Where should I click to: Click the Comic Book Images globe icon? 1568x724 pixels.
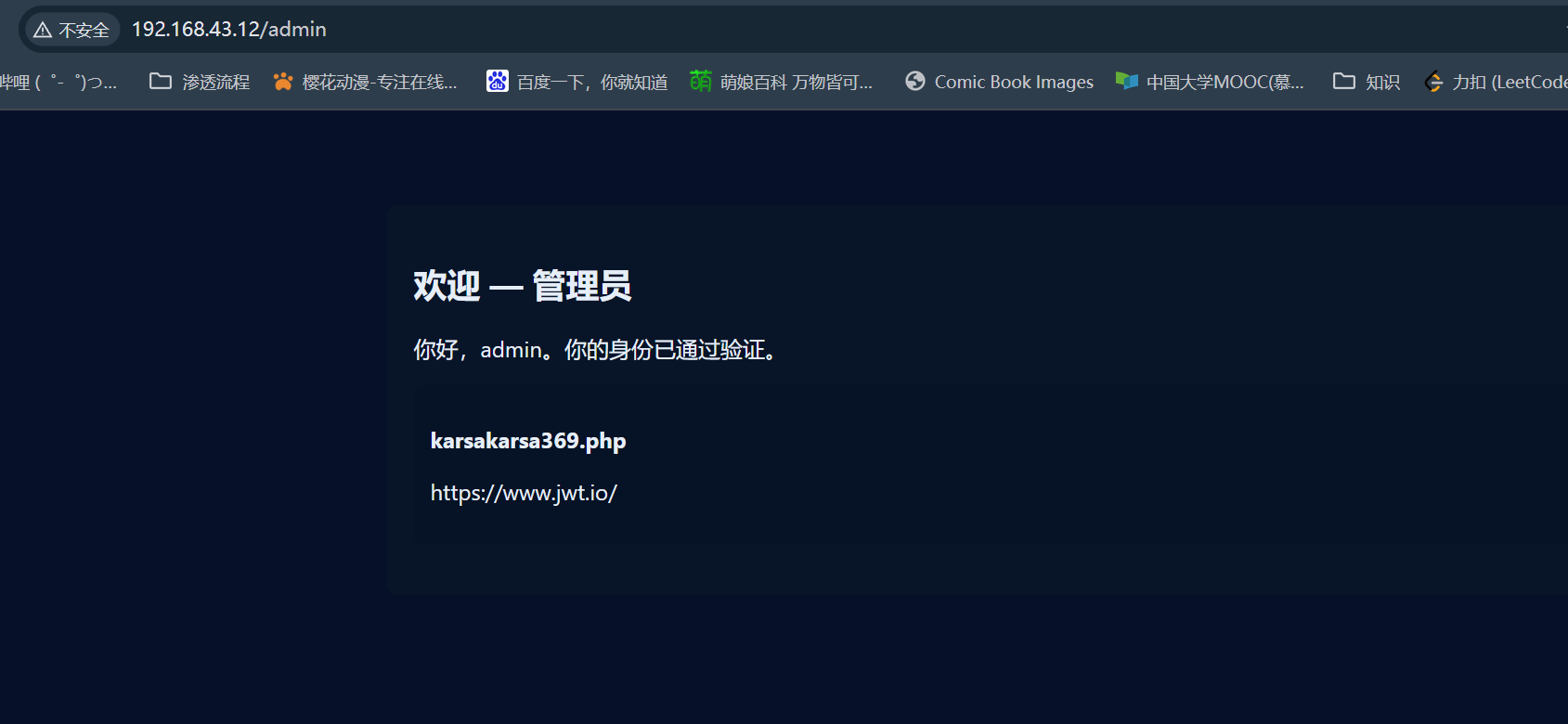click(915, 82)
